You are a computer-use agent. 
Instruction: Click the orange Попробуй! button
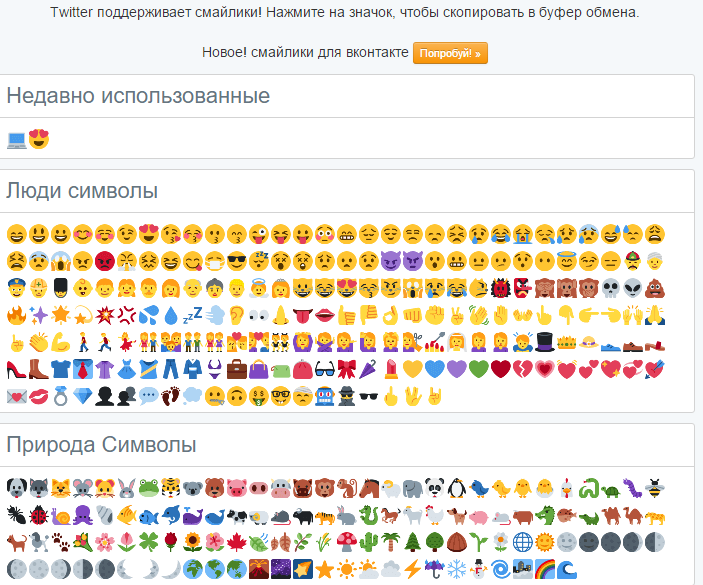point(450,53)
